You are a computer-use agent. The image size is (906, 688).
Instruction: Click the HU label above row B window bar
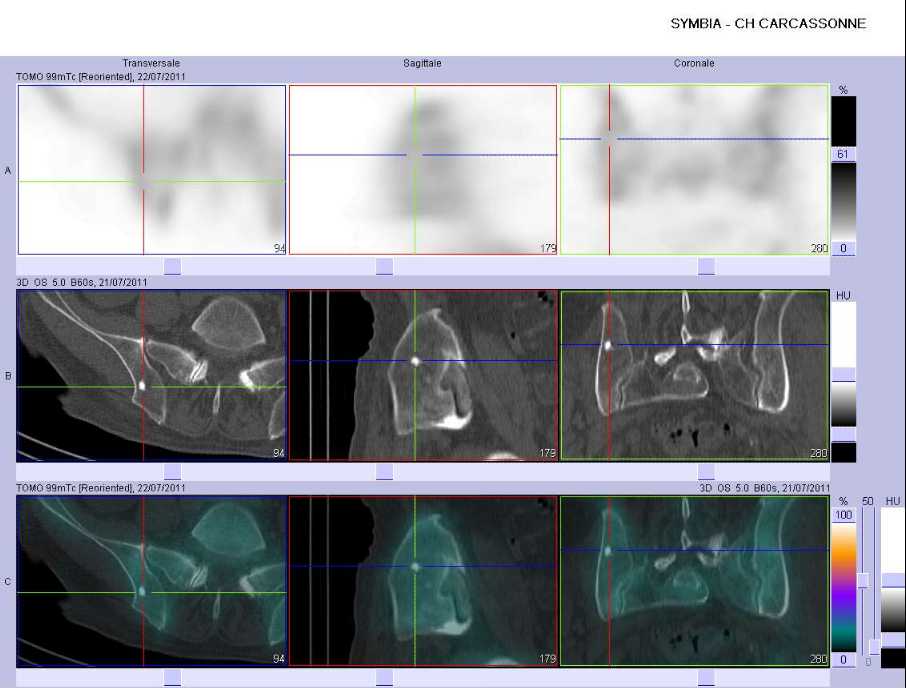843,296
